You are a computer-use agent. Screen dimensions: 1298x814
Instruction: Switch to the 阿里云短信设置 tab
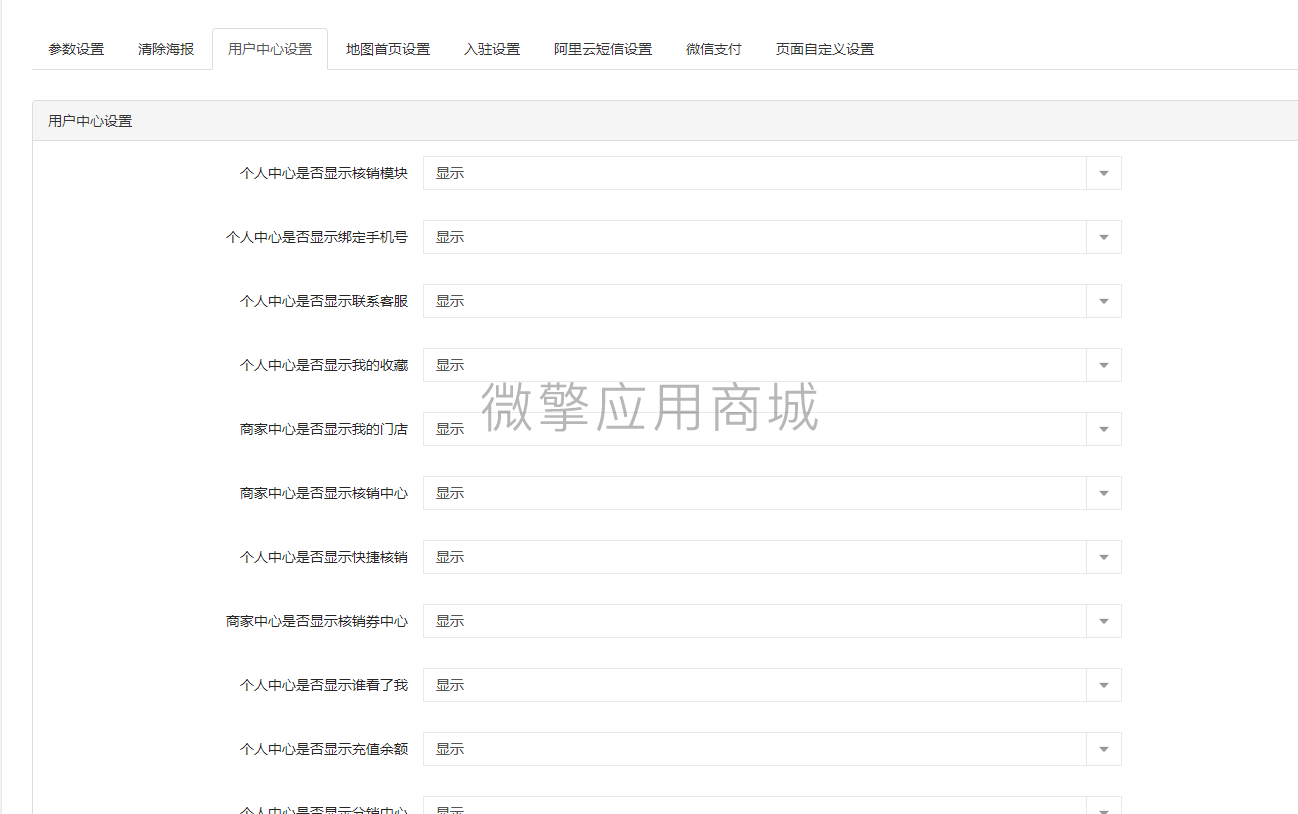point(603,49)
